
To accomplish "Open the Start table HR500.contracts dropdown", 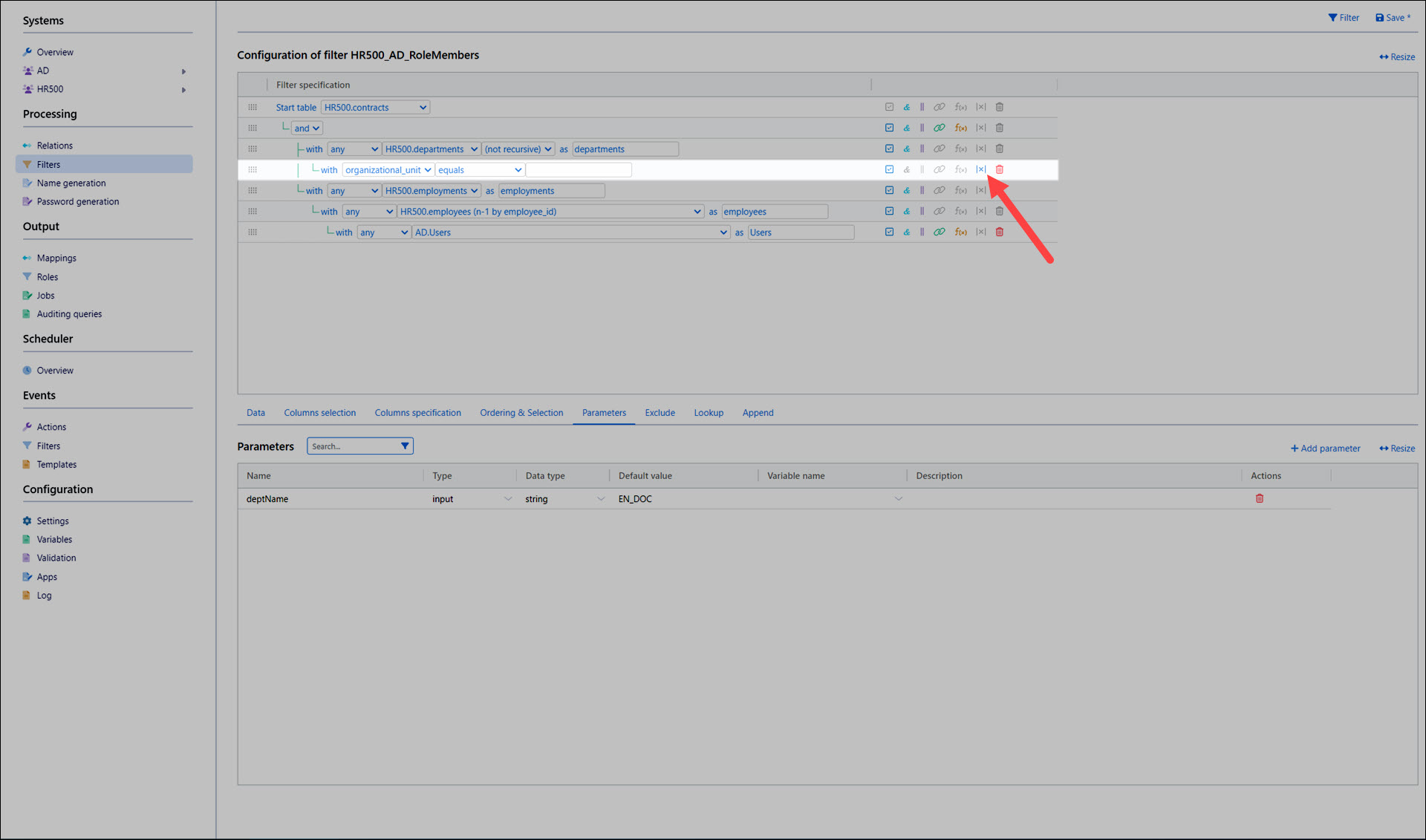I will [375, 108].
